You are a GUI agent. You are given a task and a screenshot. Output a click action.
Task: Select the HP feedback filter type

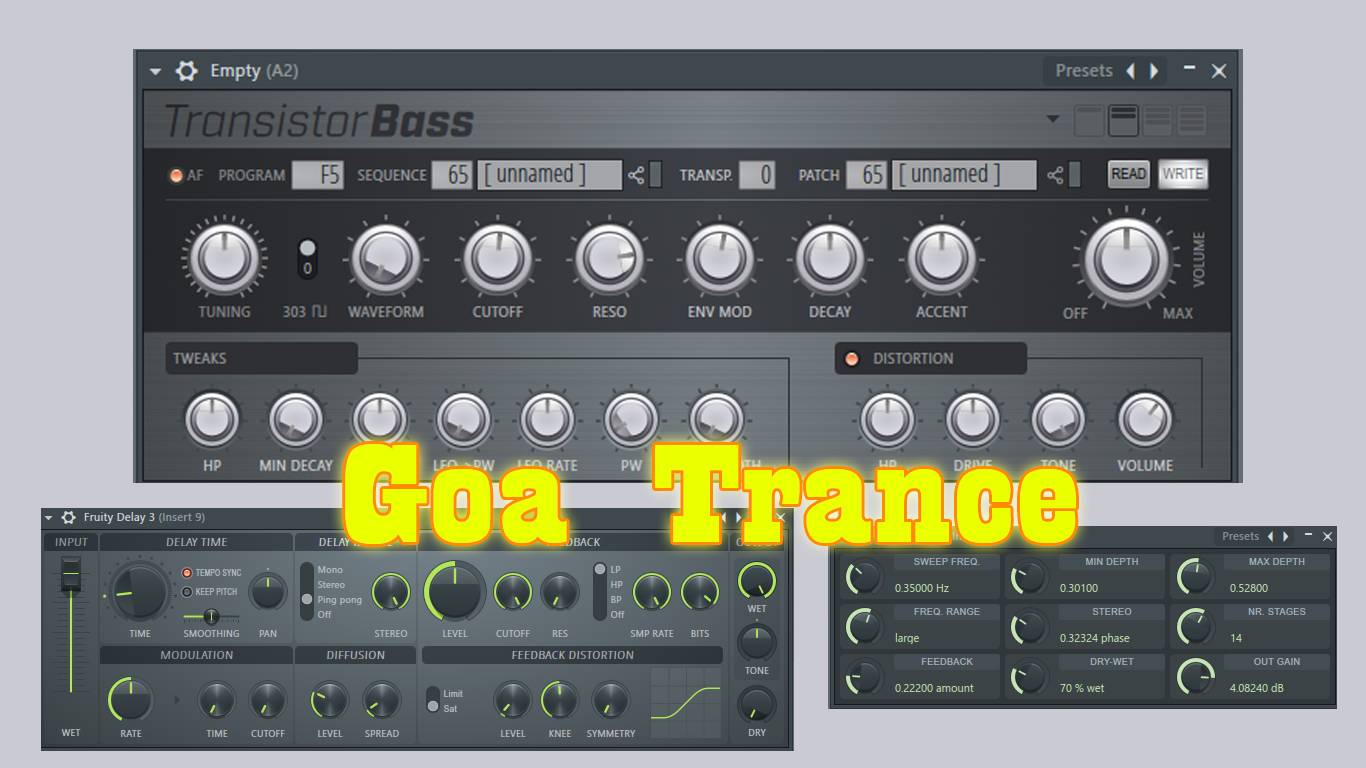point(616,585)
